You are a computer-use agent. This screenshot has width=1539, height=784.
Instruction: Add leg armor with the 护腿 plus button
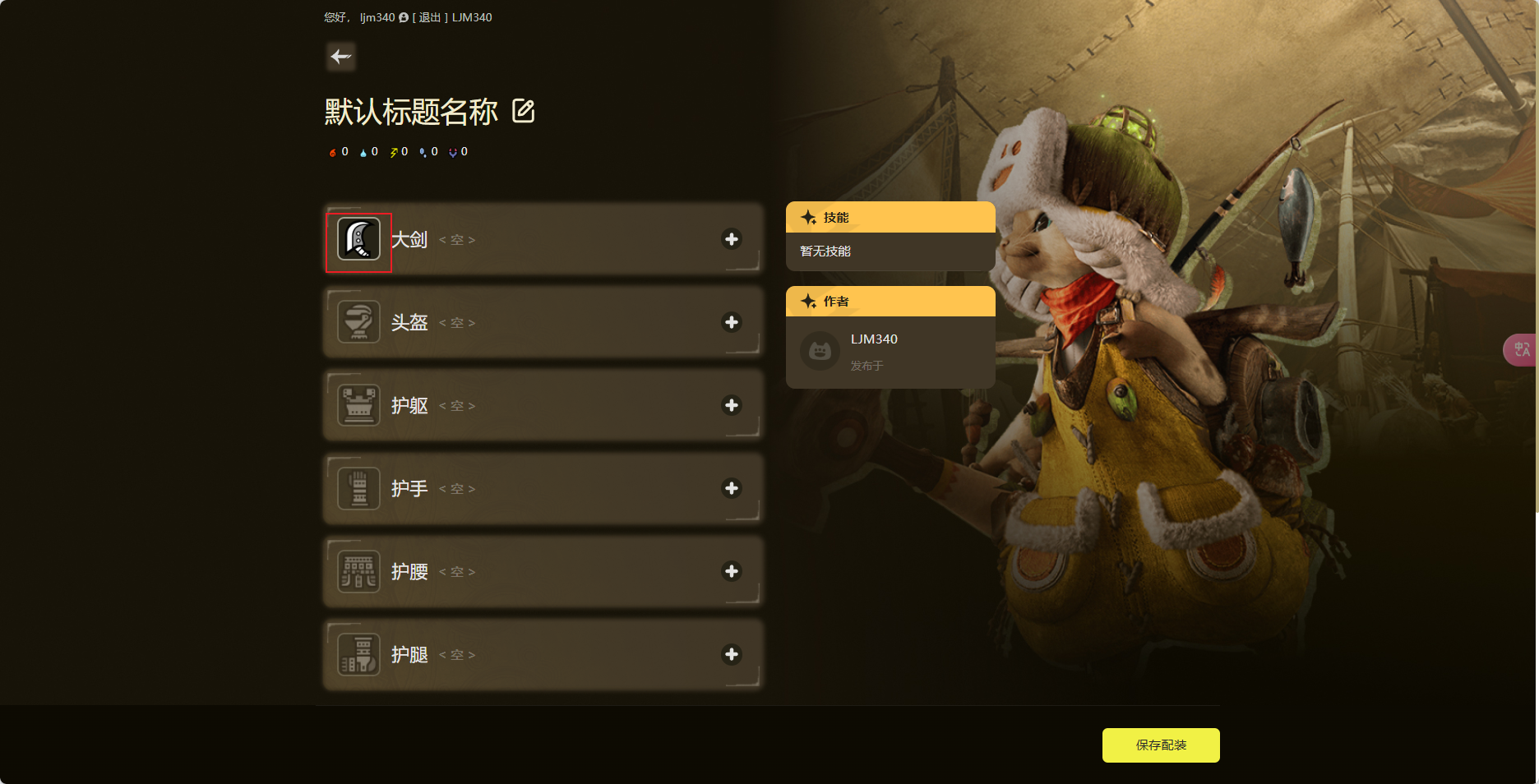pyautogui.click(x=732, y=654)
